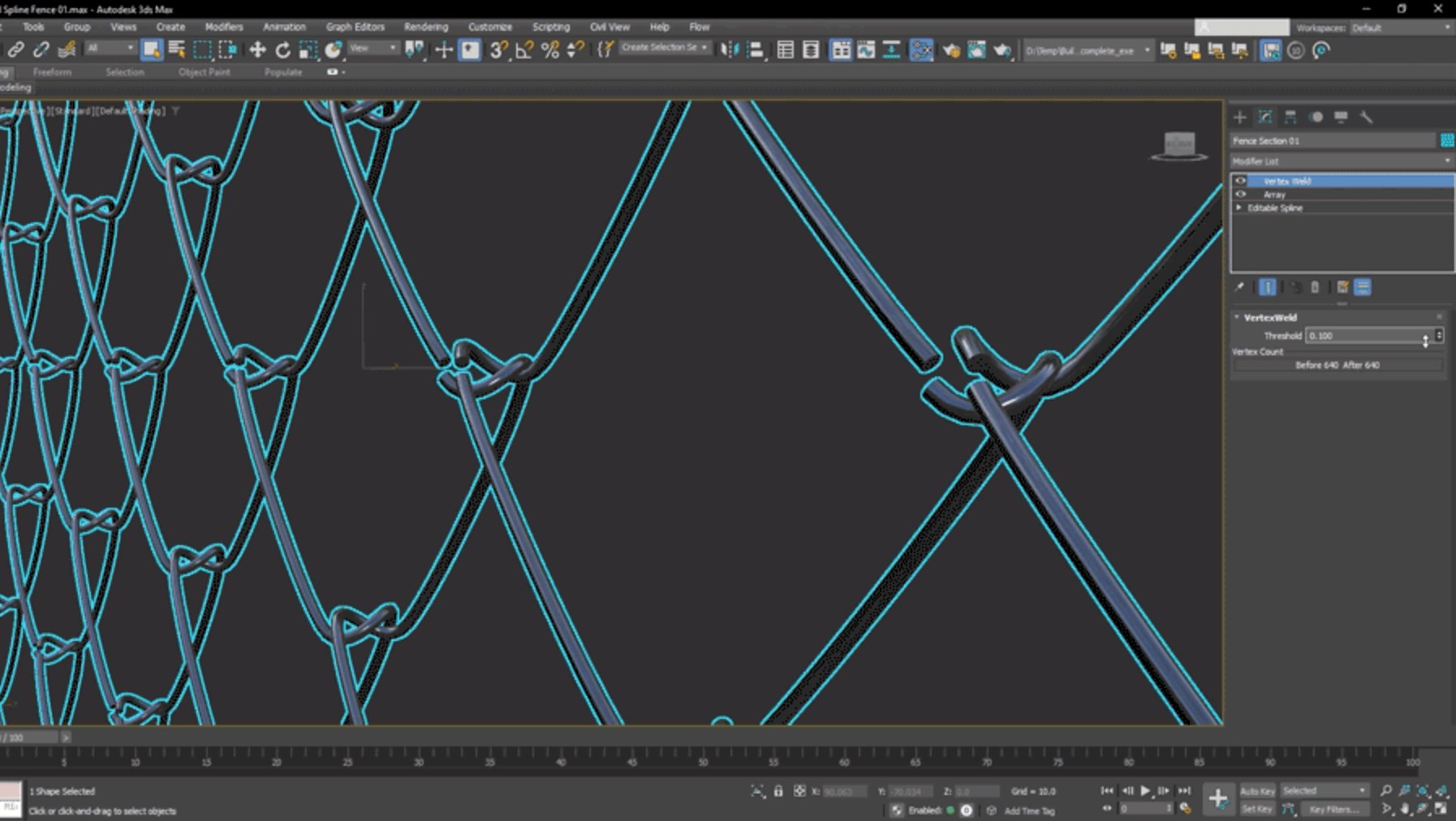Viewport: 1456px width, 821px height.
Task: Open the Hierarchy panel tab icon
Action: pos(1290,118)
